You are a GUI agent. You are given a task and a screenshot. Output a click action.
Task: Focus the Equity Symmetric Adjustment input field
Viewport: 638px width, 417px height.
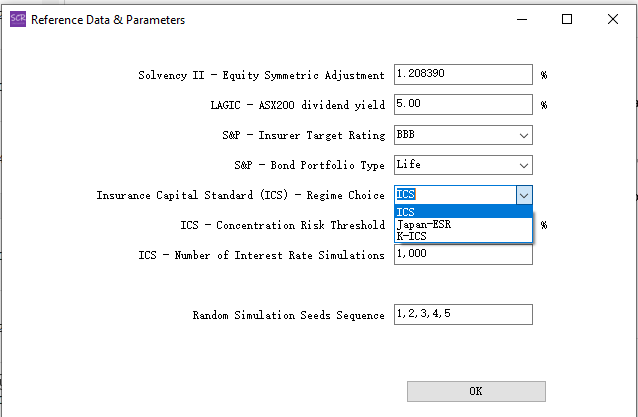pyautogui.click(x=463, y=75)
